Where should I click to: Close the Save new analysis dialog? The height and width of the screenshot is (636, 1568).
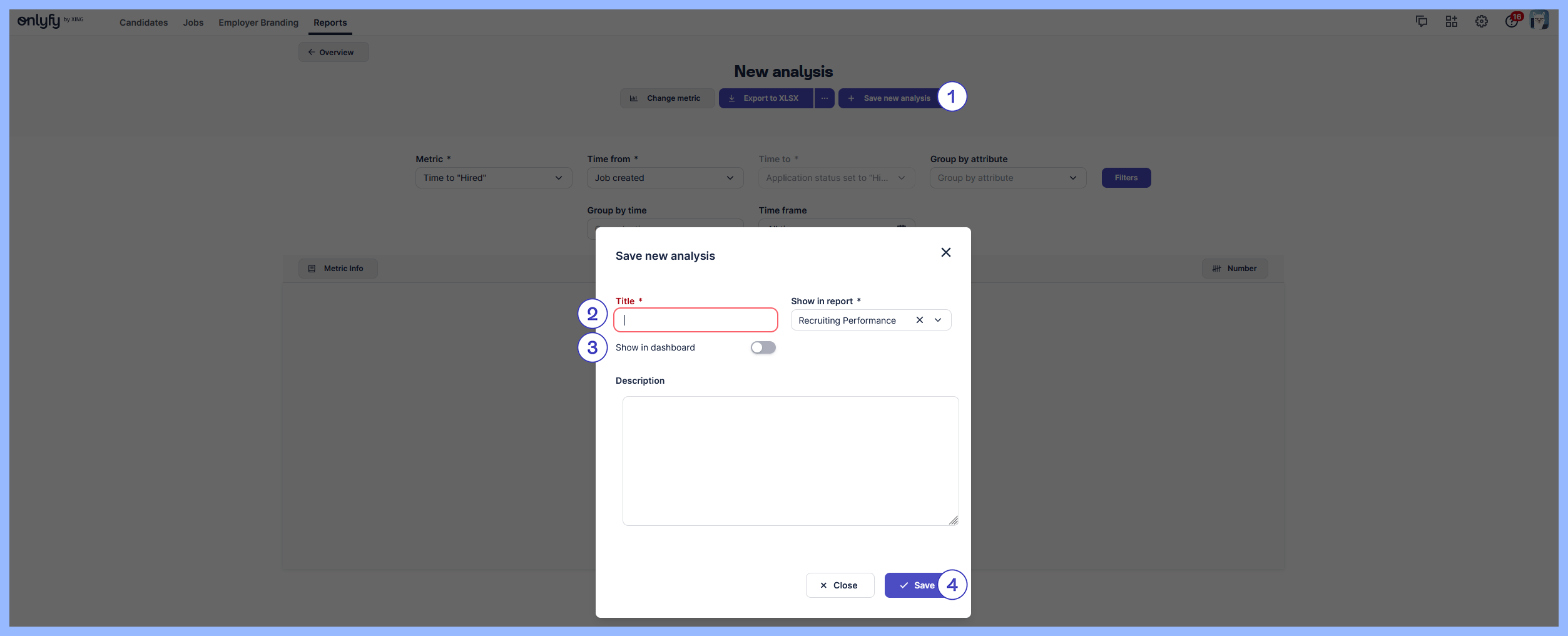(945, 252)
